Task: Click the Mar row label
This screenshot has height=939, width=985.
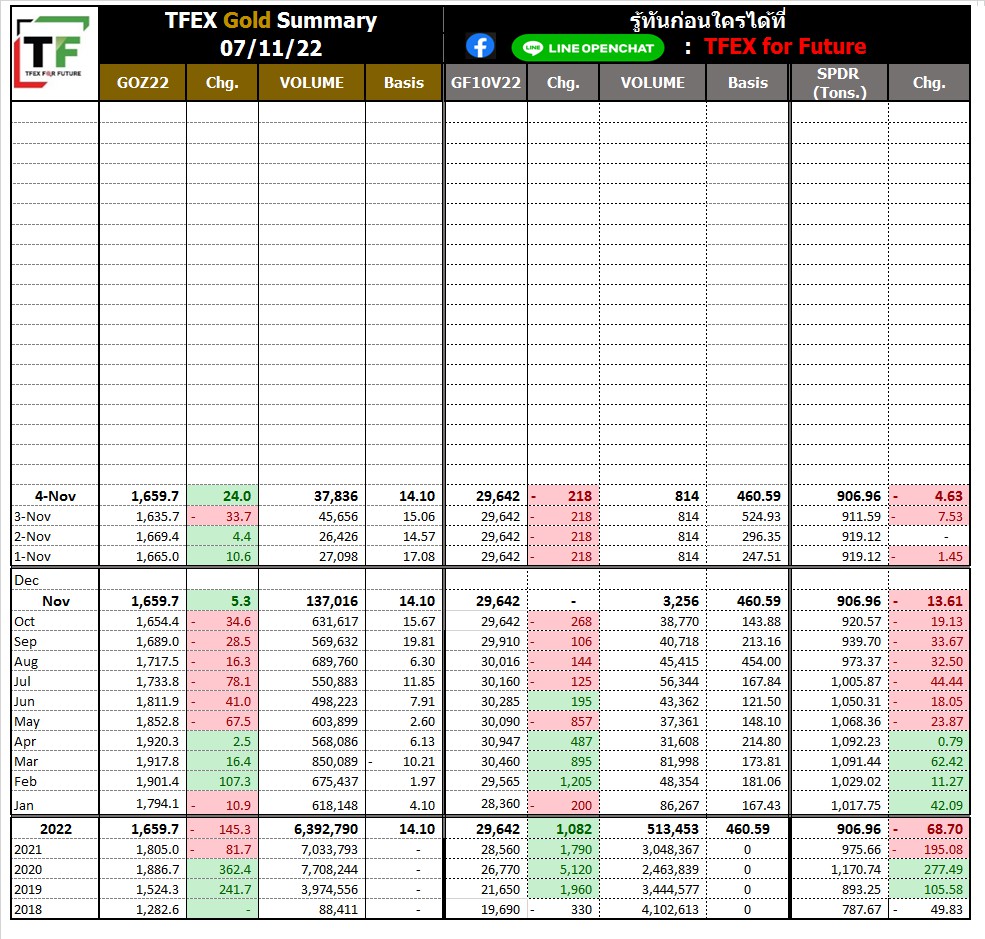Action: (26, 762)
